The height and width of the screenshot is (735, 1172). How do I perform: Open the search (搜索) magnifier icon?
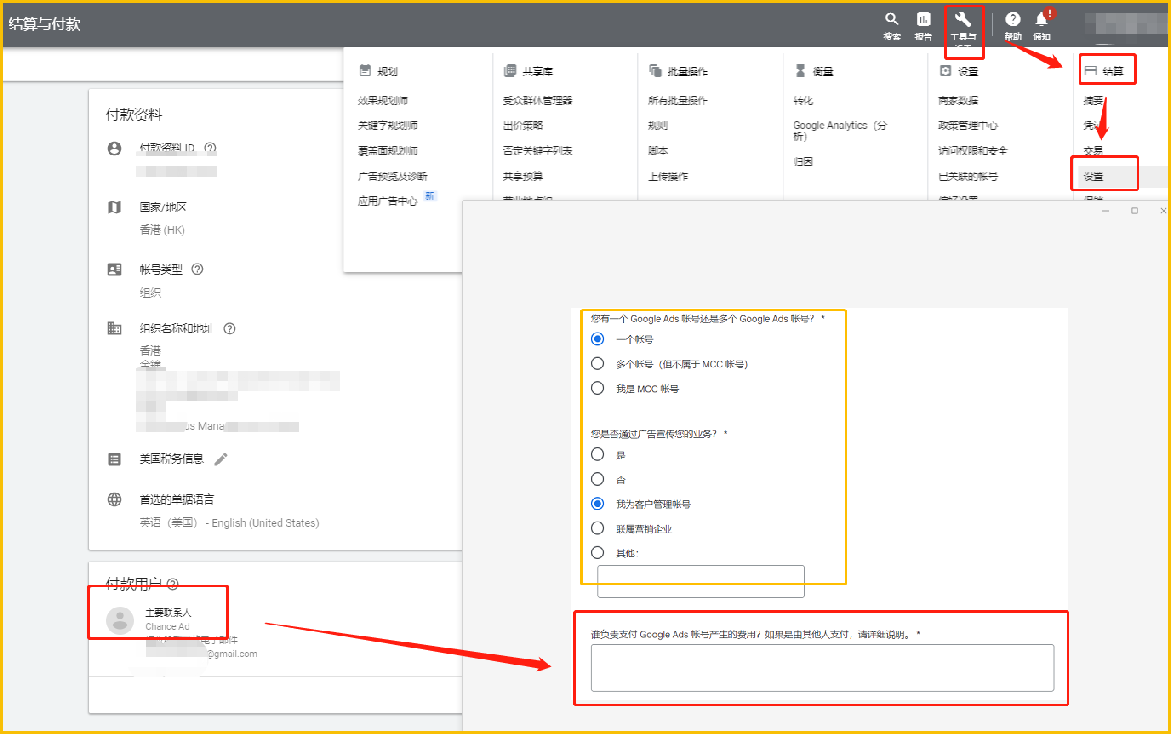pos(891,20)
